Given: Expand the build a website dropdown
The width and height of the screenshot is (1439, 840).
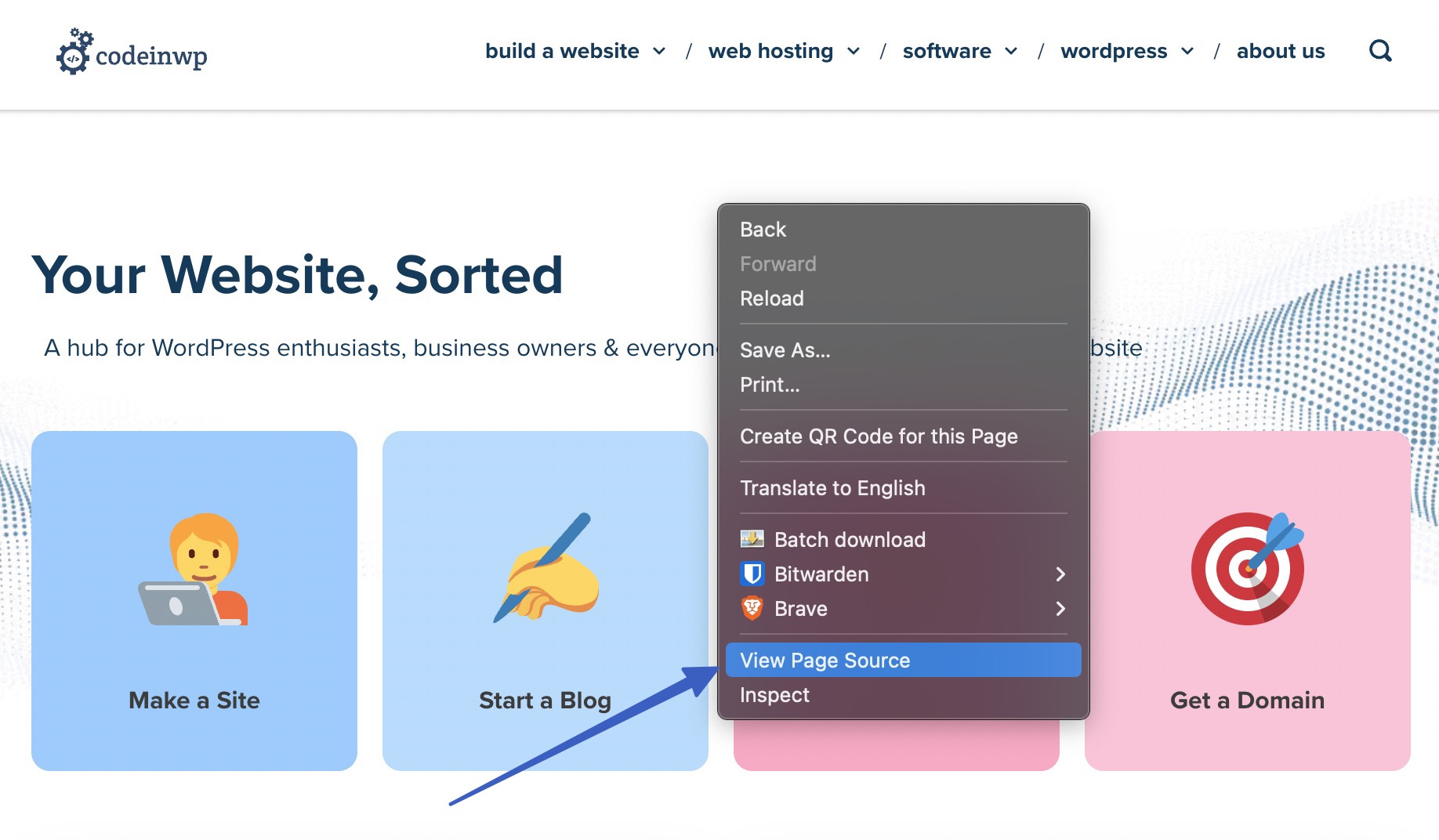Looking at the screenshot, I should pyautogui.click(x=659, y=51).
